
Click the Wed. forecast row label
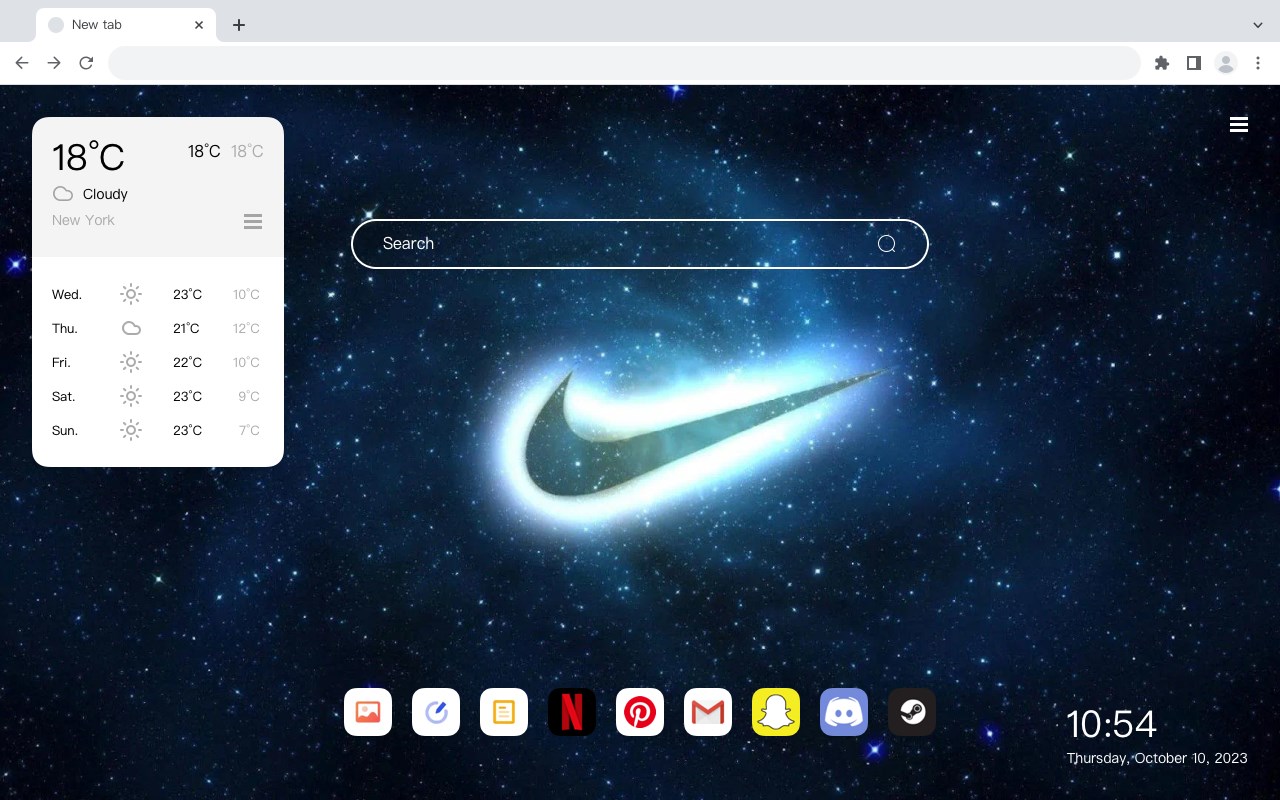(67, 294)
